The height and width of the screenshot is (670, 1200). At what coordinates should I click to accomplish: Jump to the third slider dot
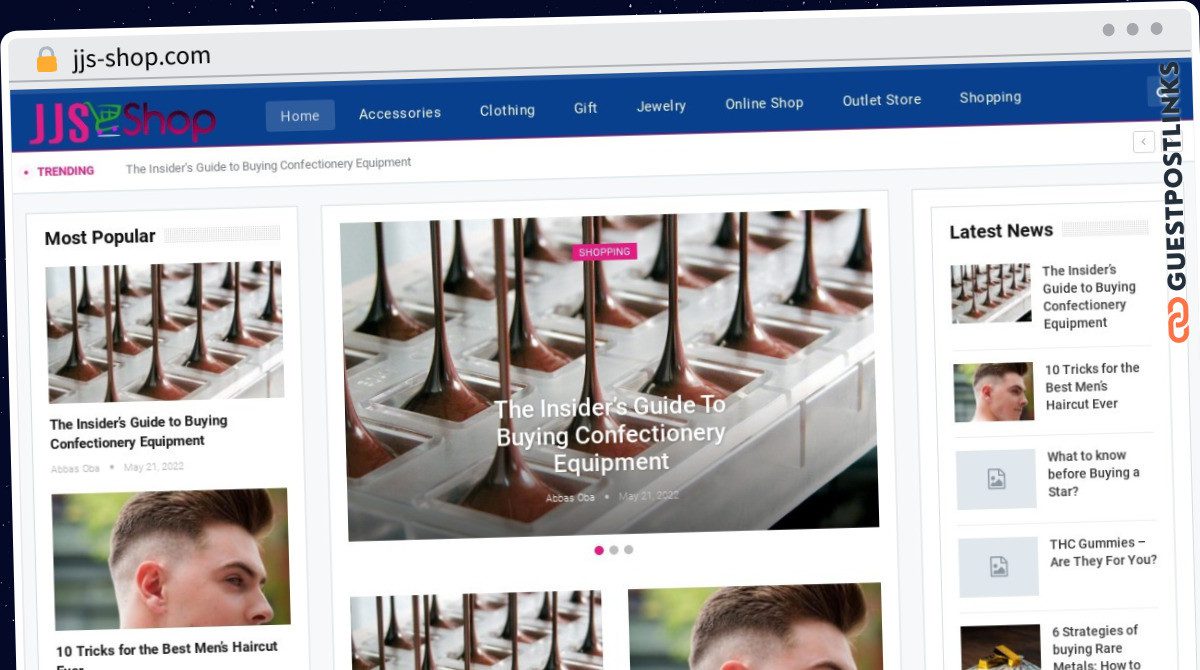point(628,550)
